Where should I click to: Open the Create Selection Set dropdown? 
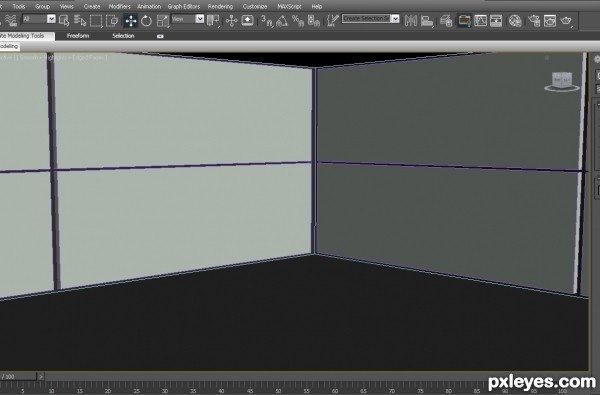click(370, 18)
